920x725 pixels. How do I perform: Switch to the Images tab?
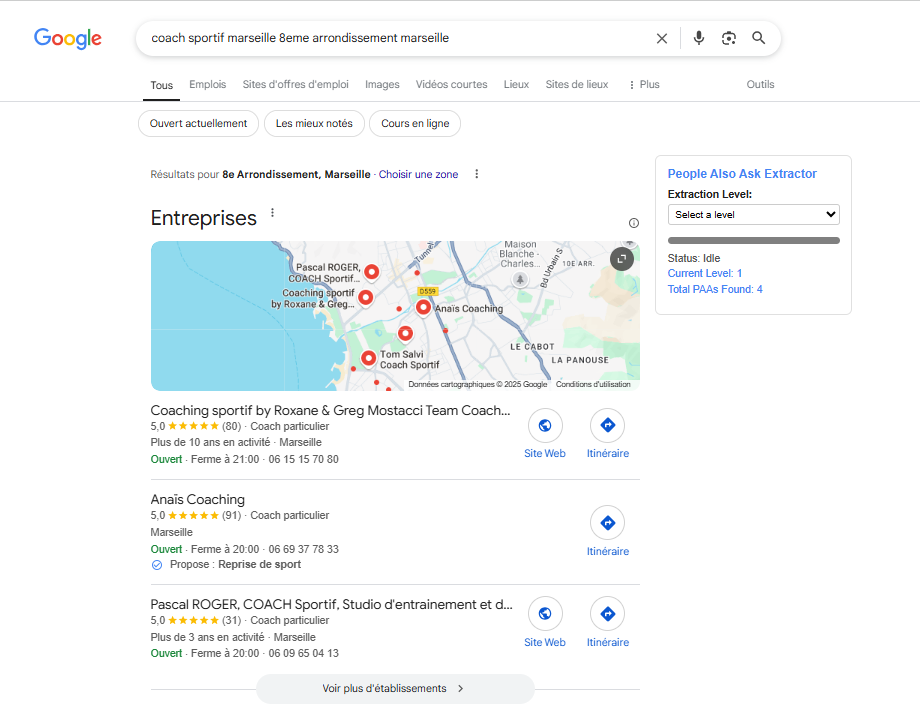[x=382, y=84]
